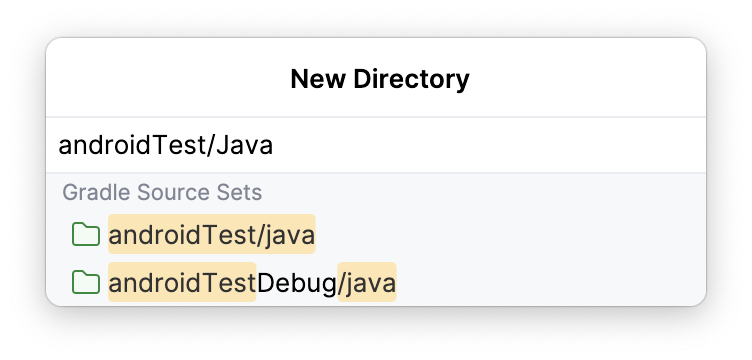Focus the directory name input field
This screenshot has width=752, height=360.
point(376,145)
